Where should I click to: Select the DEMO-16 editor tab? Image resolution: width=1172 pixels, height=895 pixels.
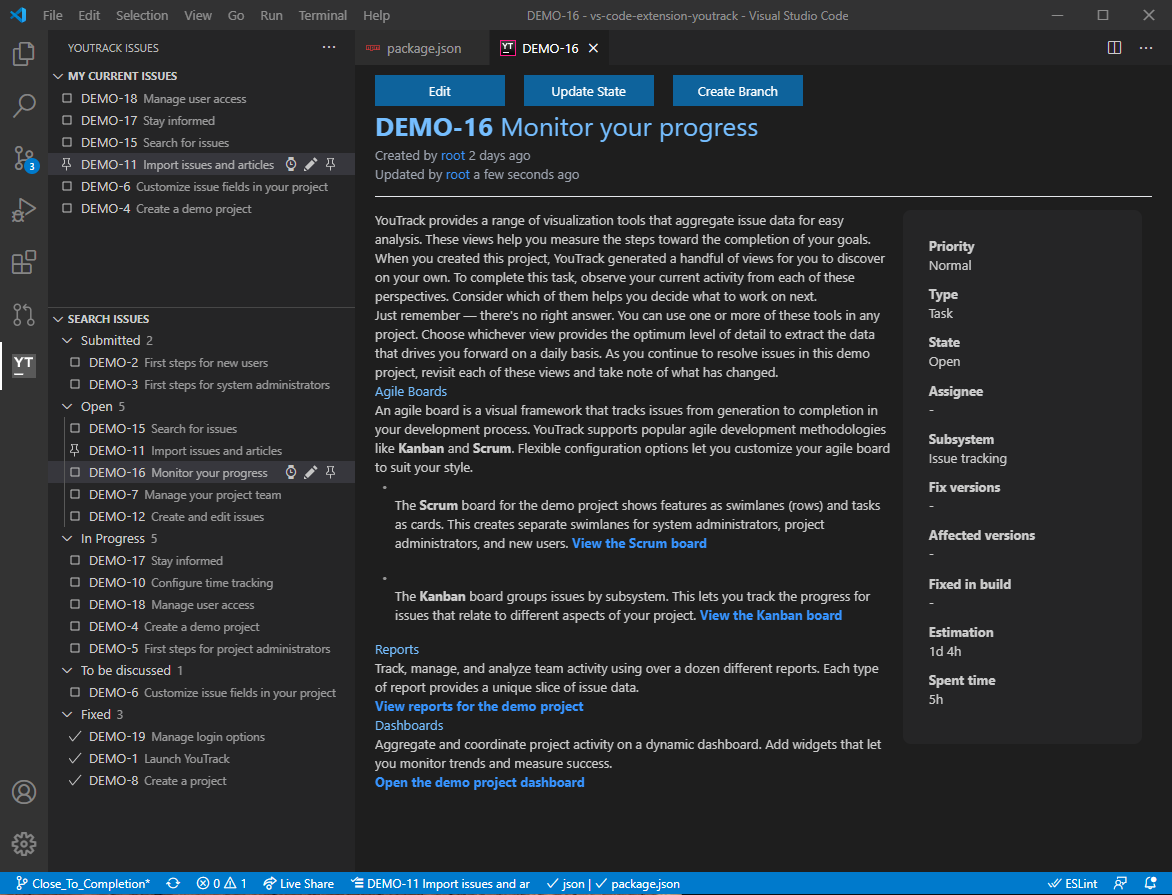pyautogui.click(x=550, y=48)
